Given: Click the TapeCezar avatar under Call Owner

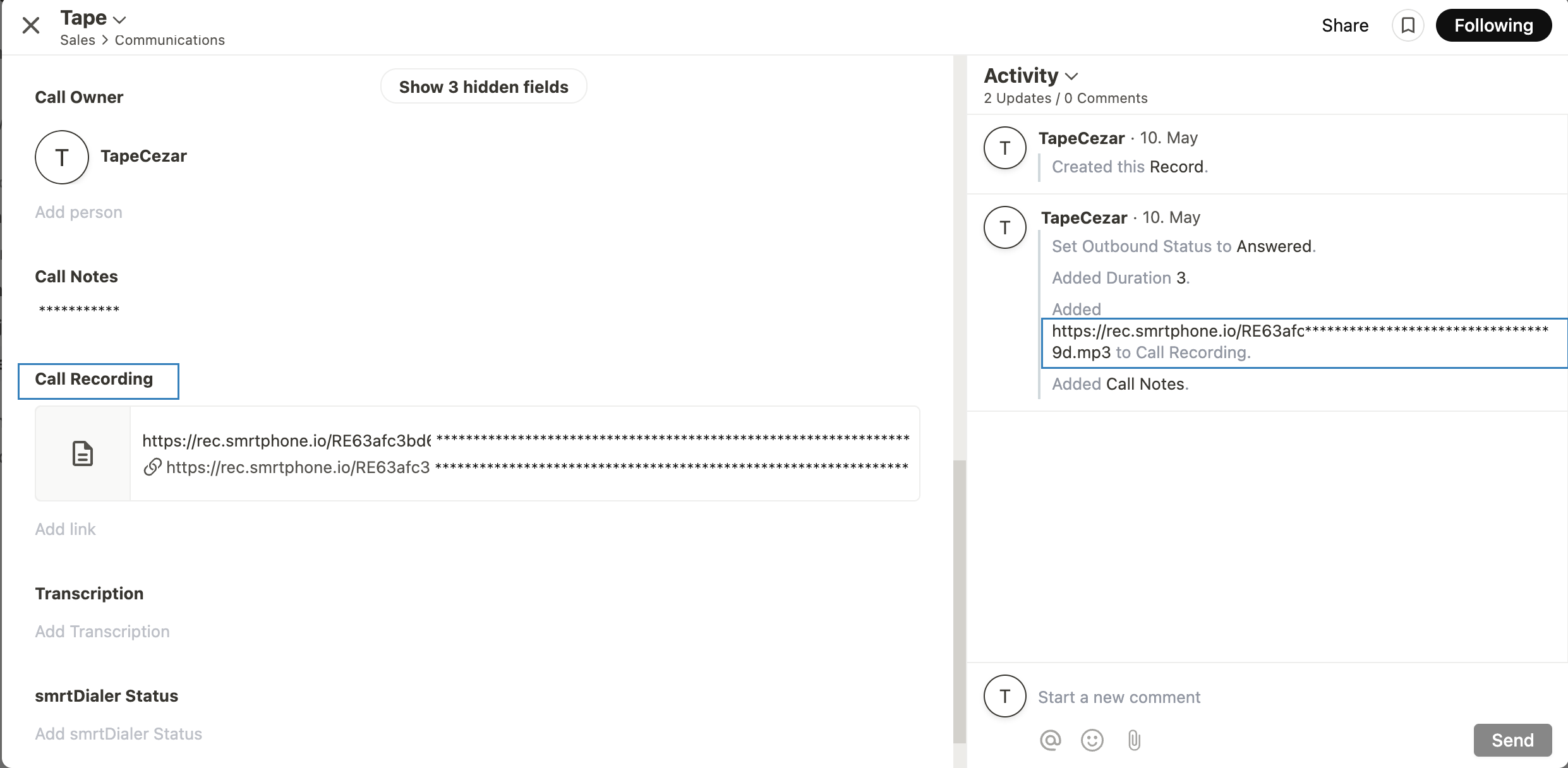Looking at the screenshot, I should pyautogui.click(x=61, y=157).
